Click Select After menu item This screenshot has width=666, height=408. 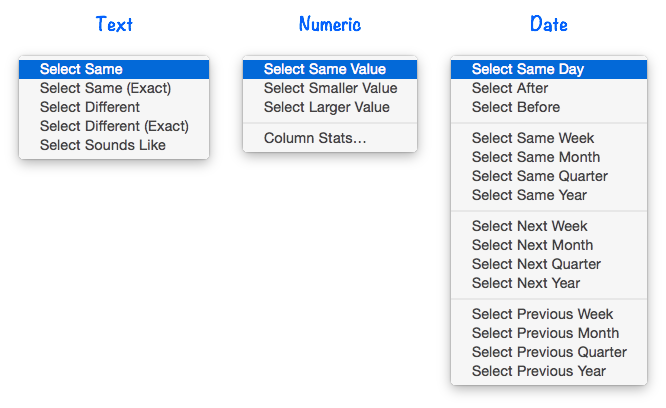pos(549,88)
